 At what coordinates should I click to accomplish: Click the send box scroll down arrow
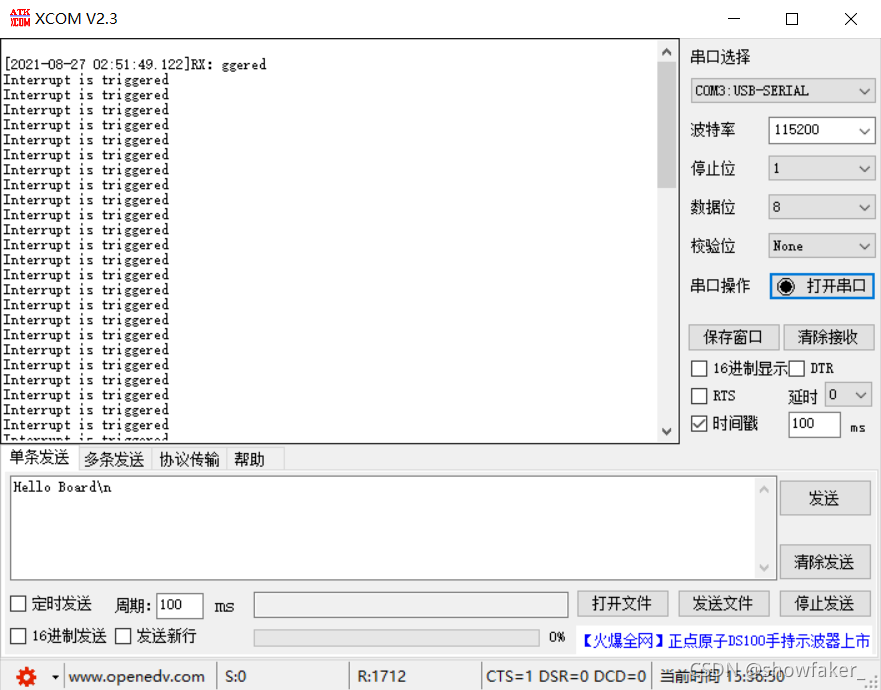(764, 568)
